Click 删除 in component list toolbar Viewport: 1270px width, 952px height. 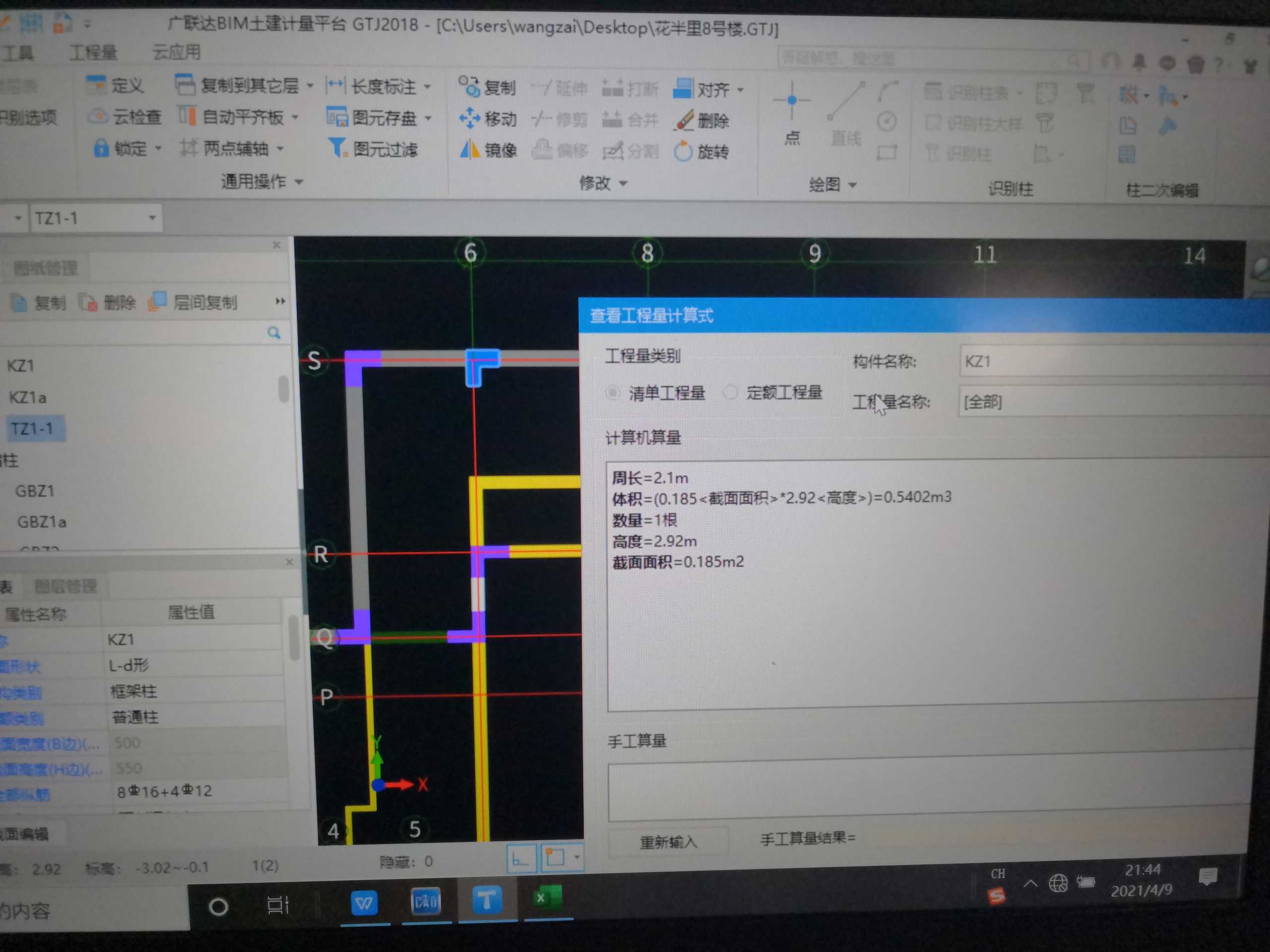[x=108, y=302]
